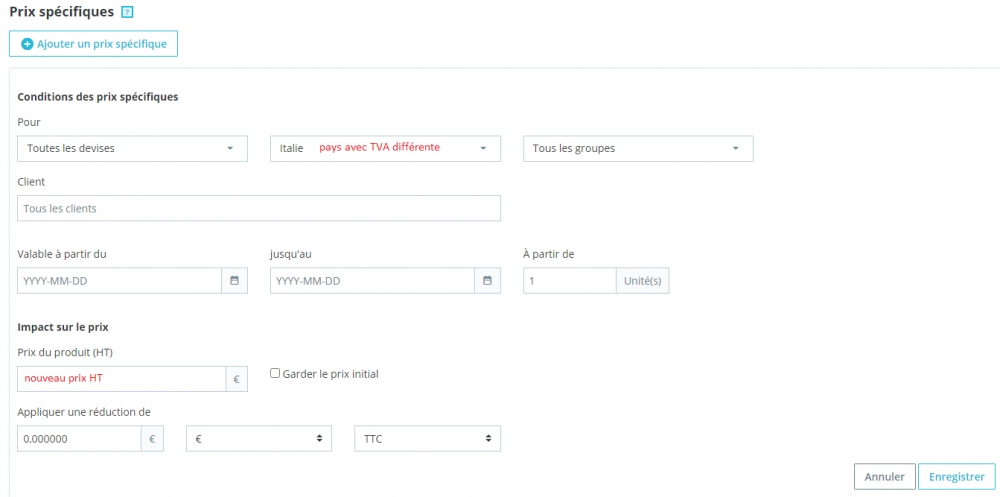Open the Toutes les devises dropdown

(132, 148)
